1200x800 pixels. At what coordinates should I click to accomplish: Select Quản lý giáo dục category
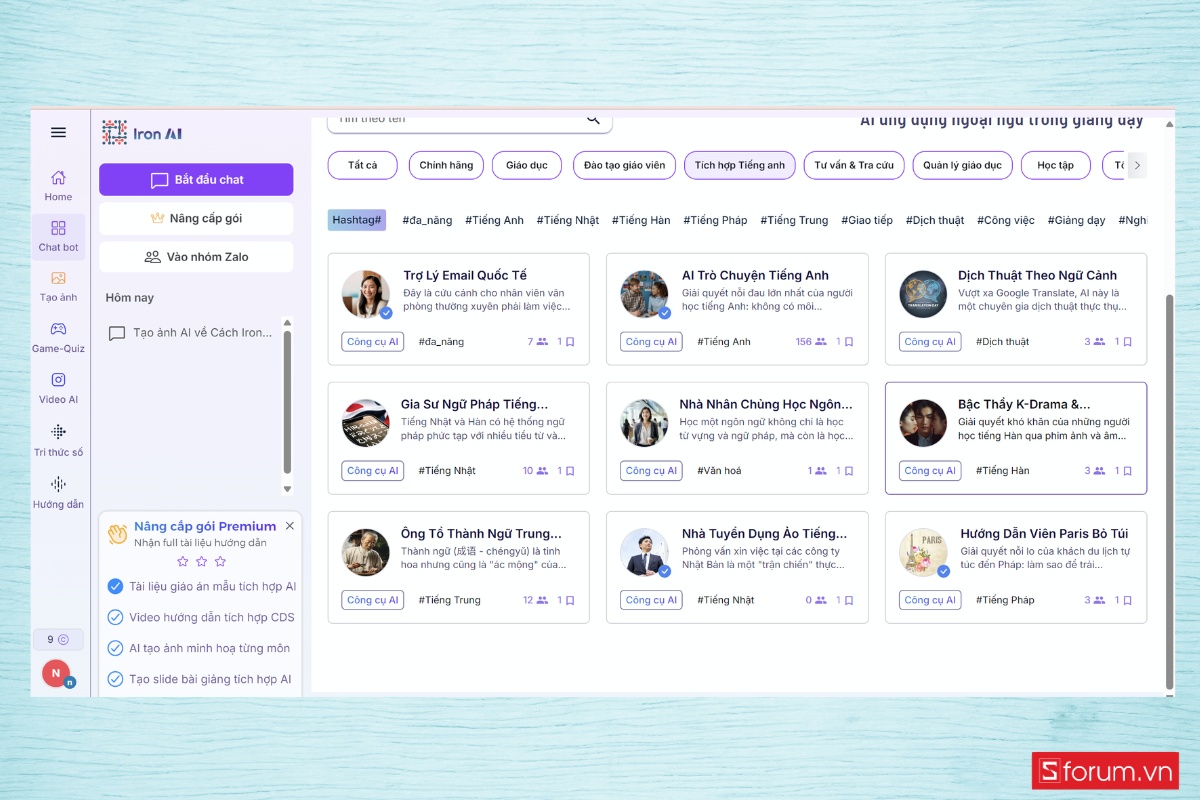[x=963, y=165]
